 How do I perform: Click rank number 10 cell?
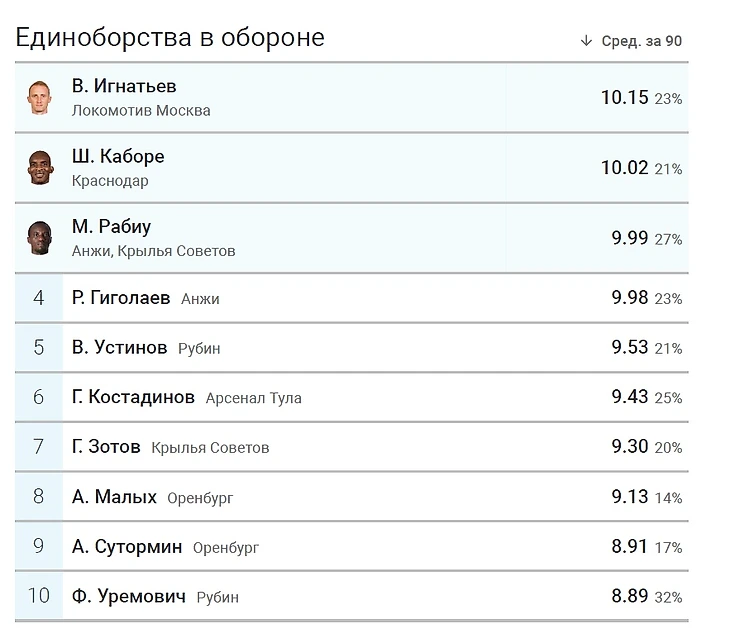pyautogui.click(x=39, y=596)
